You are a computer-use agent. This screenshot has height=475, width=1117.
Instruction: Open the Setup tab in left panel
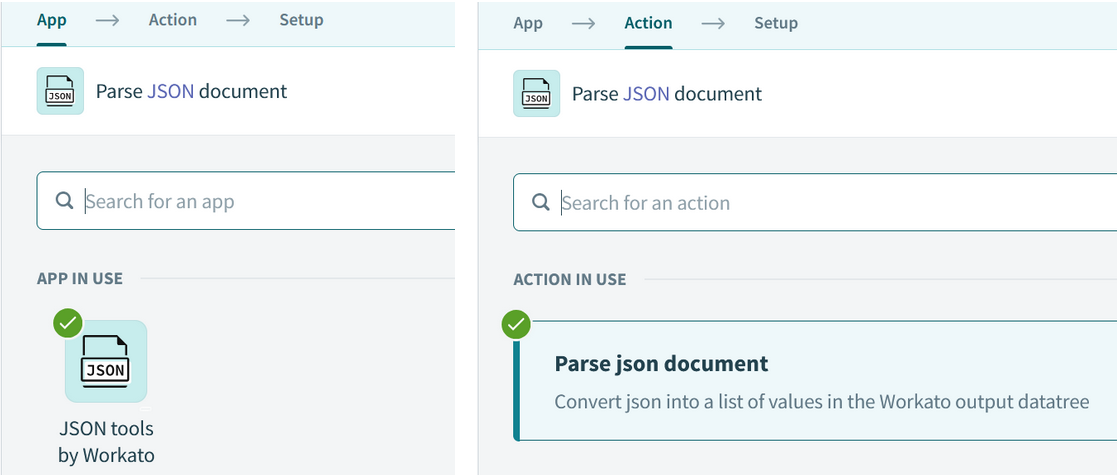301,20
